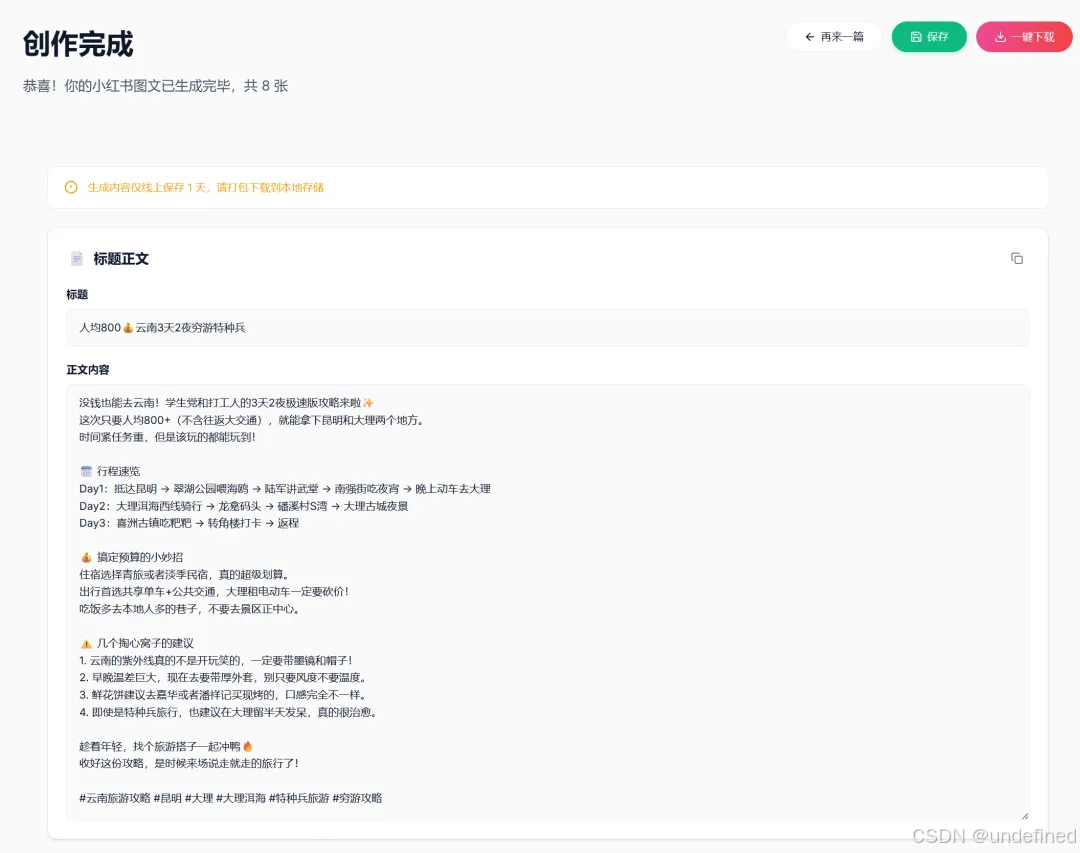The image size is (1080, 853).
Task: Click the copy icon on the 标题正文 card
Action: coord(1017,258)
